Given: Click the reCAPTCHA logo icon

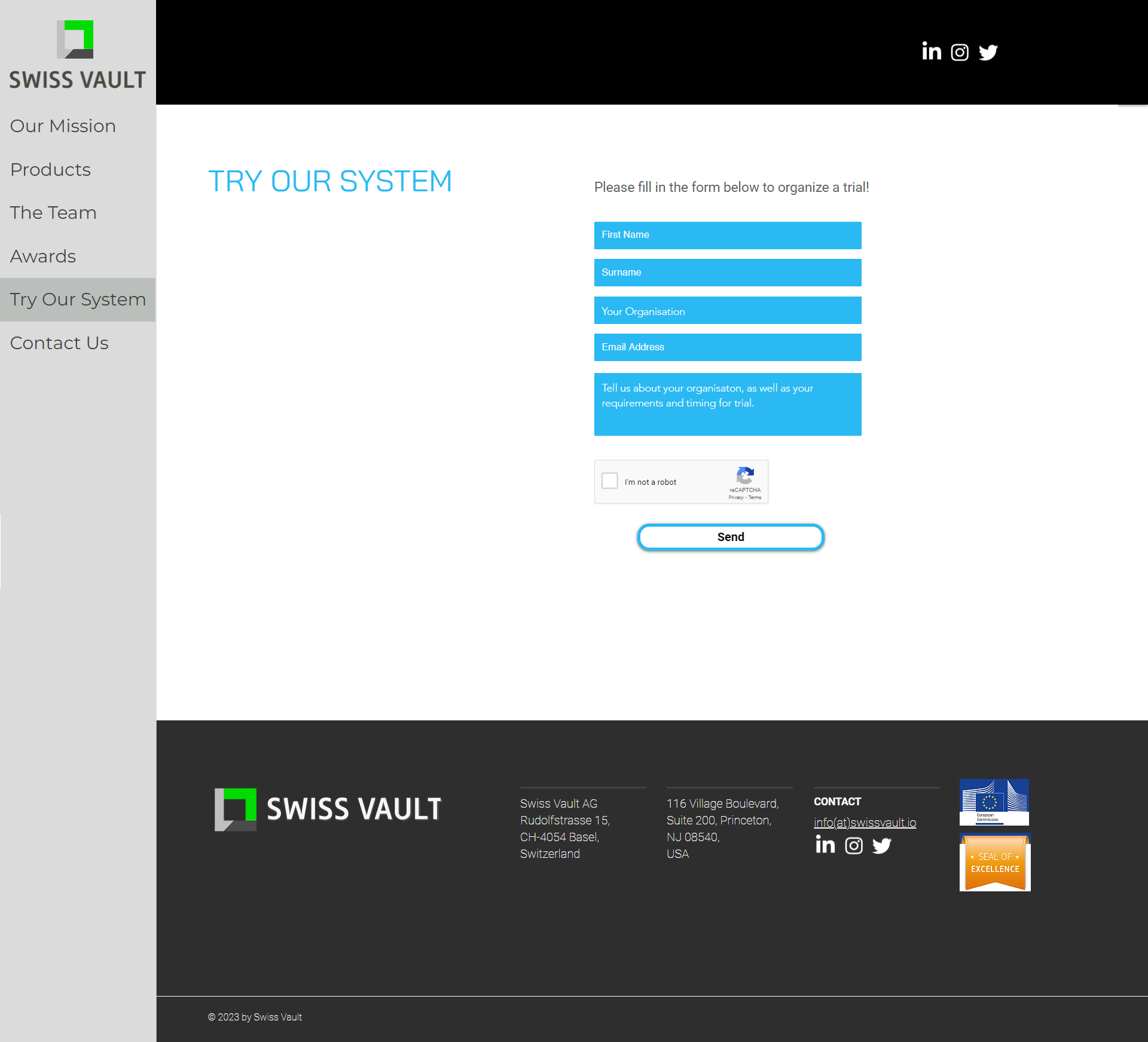Looking at the screenshot, I should click(745, 476).
